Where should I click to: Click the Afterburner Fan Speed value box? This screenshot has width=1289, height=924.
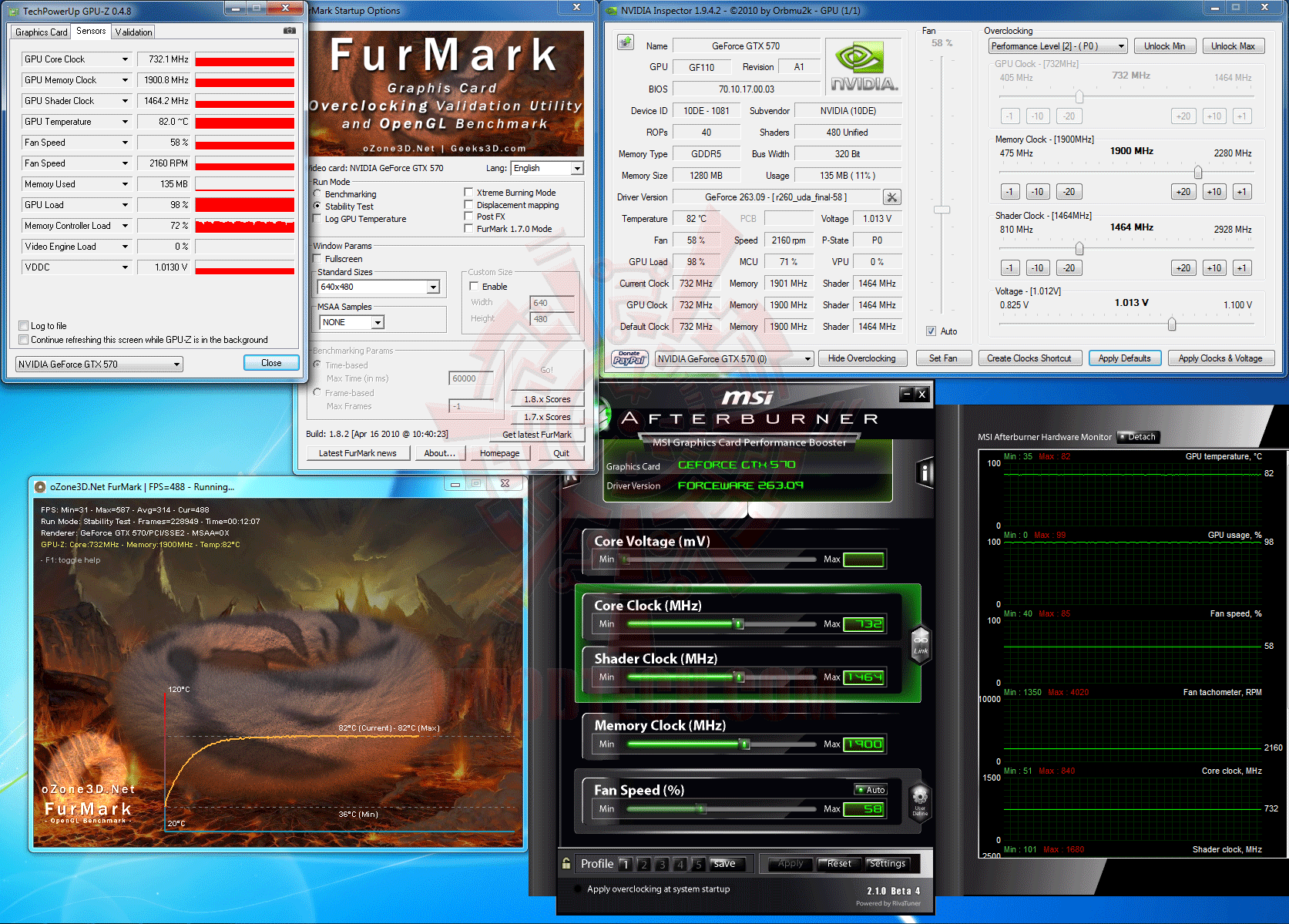point(864,809)
